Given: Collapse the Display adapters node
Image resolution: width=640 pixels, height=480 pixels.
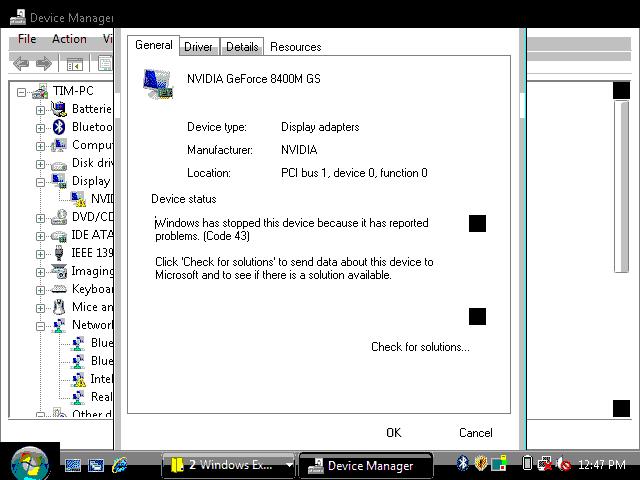Looking at the screenshot, I should 40,182.
